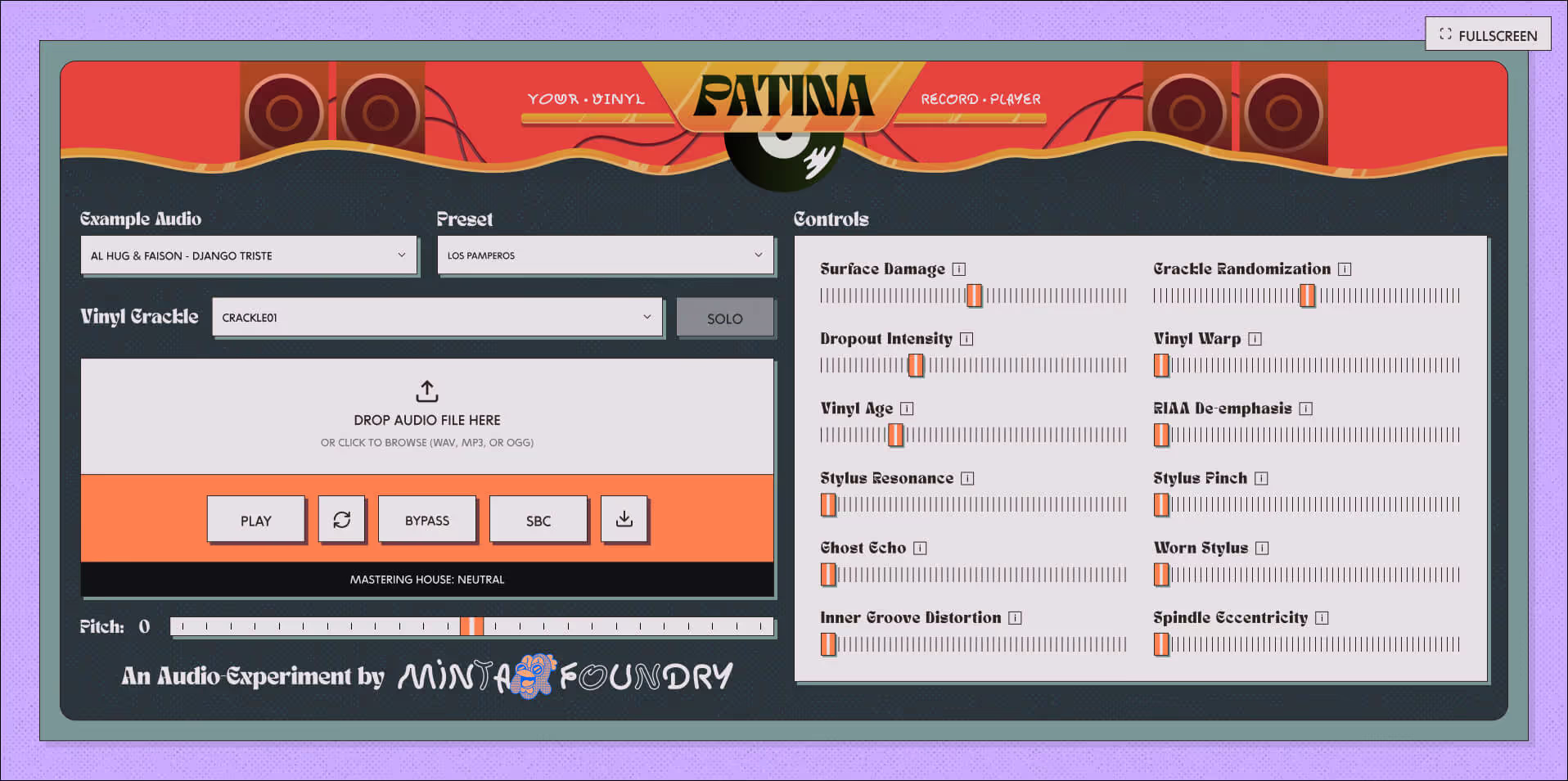Click the Surface Damage info icon
The height and width of the screenshot is (781, 1568).
tap(959, 269)
